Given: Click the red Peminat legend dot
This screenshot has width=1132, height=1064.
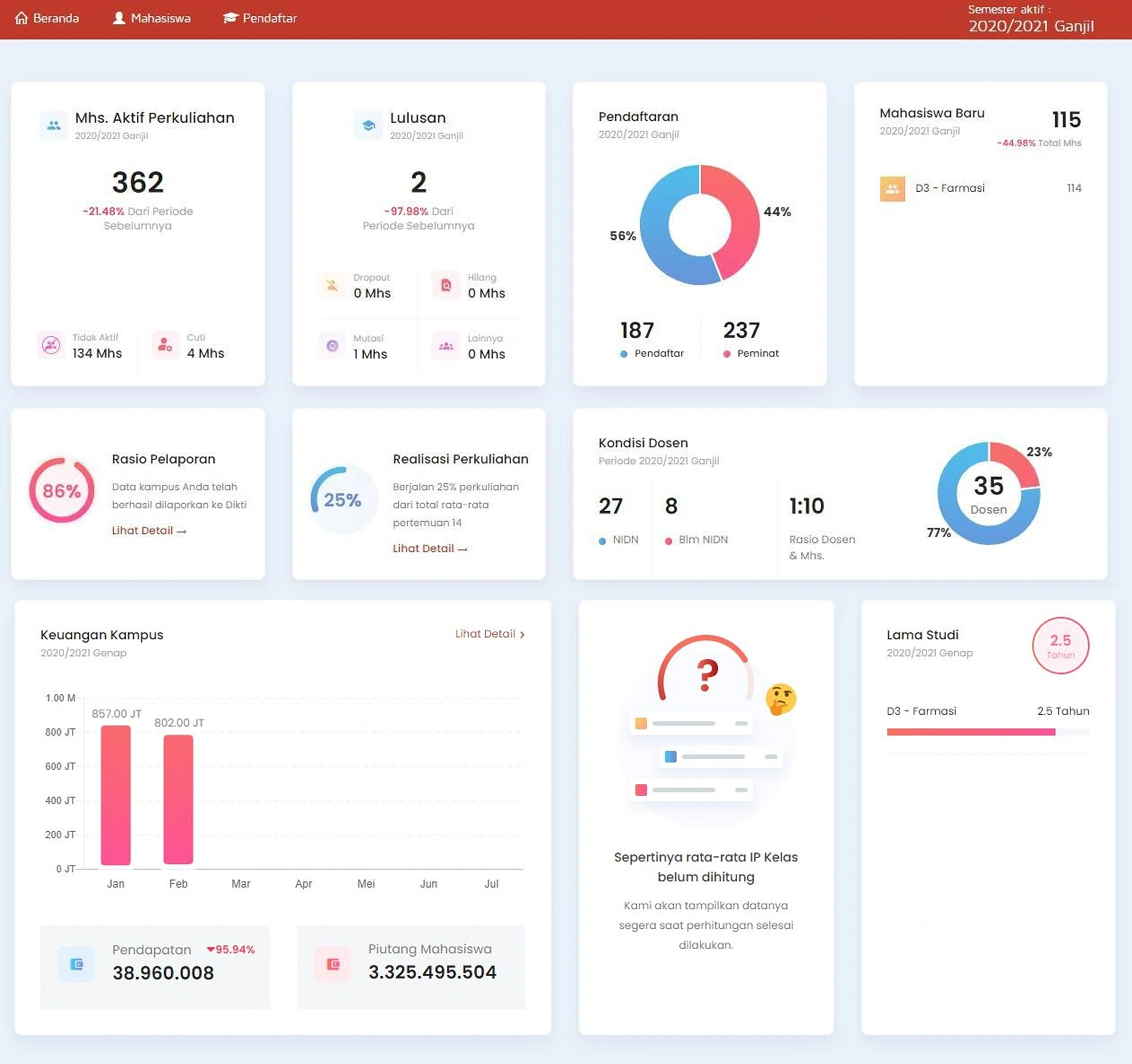Looking at the screenshot, I should coord(726,354).
